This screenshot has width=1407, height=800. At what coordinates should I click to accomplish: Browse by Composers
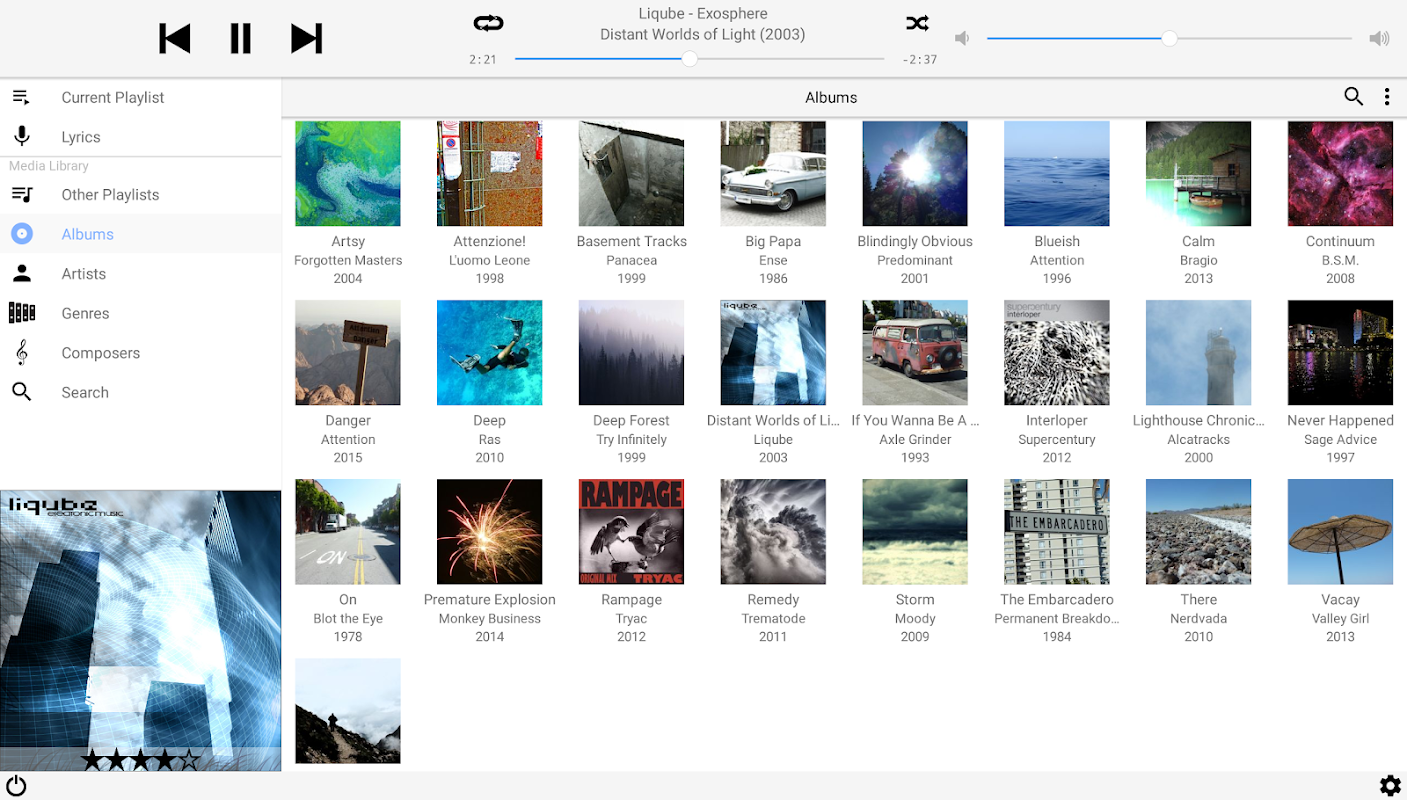point(140,353)
